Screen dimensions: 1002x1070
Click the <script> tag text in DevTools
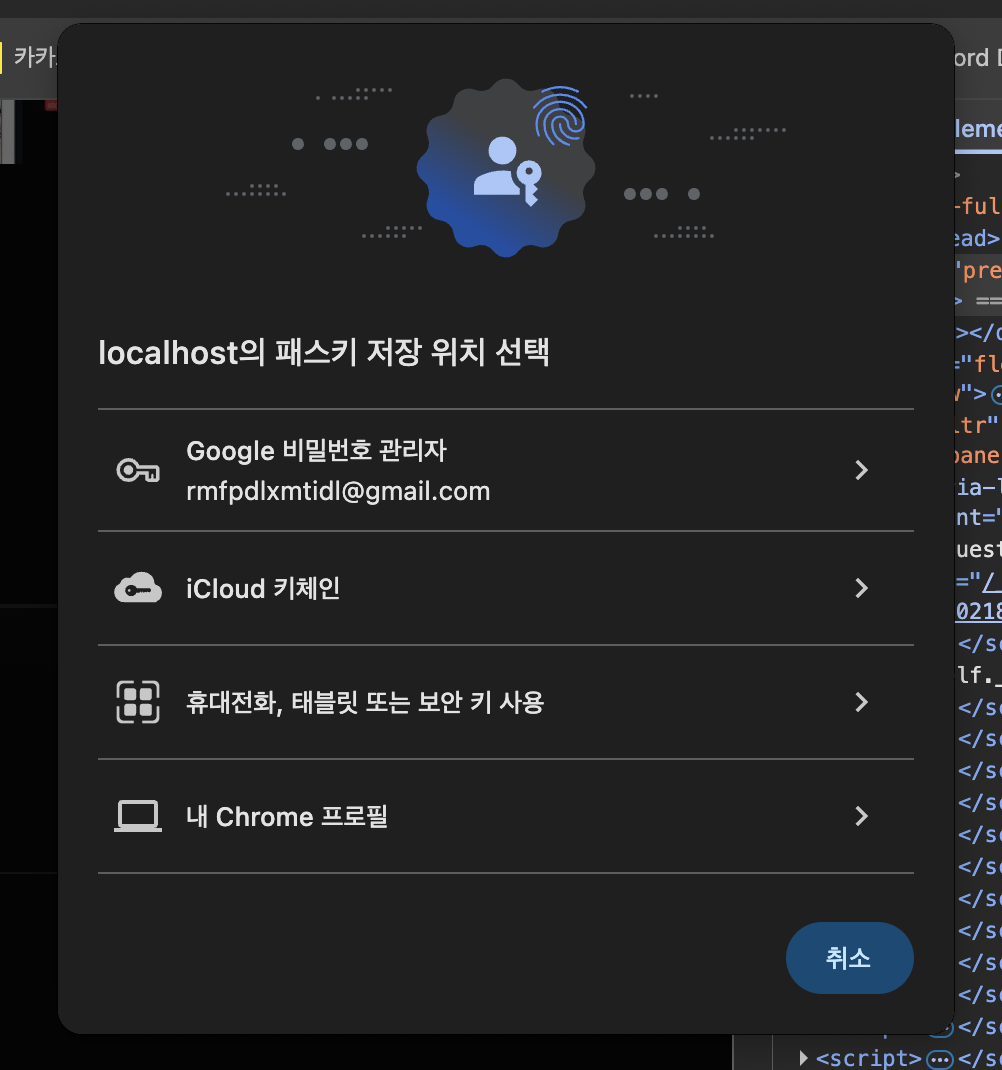click(x=869, y=1058)
